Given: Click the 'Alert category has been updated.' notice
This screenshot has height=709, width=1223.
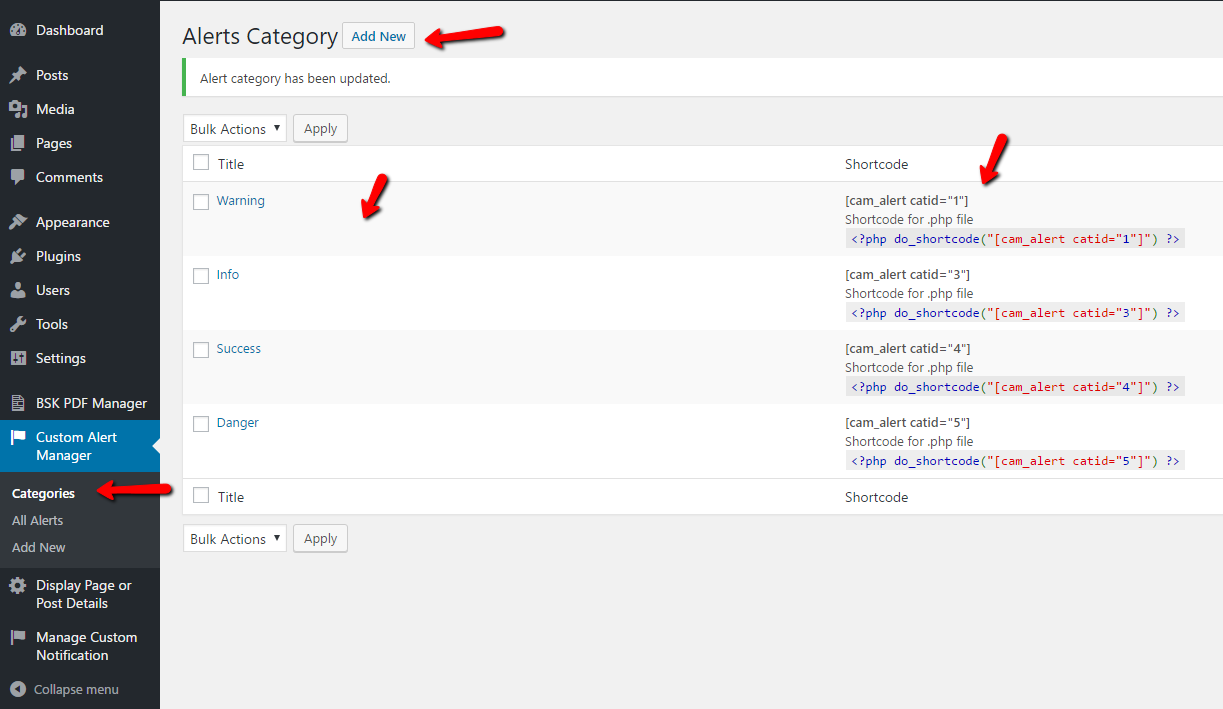Looking at the screenshot, I should (295, 78).
